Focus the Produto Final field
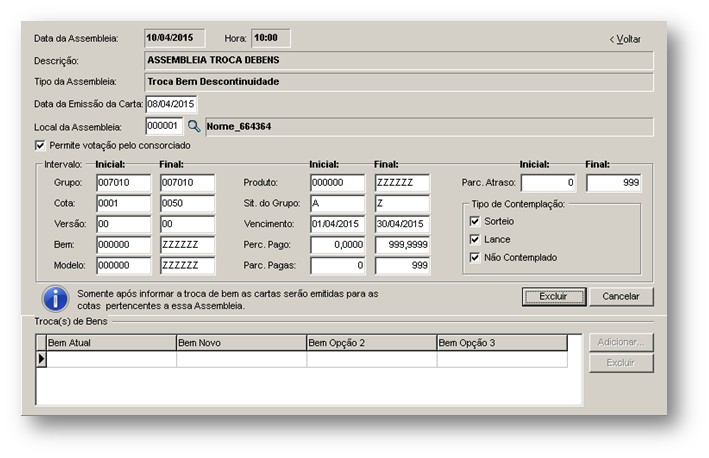The width and height of the screenshot is (709, 458). tap(402, 183)
